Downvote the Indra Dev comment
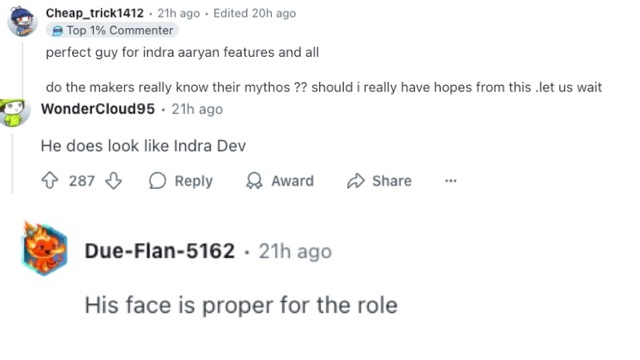640x360 pixels. pos(113,180)
